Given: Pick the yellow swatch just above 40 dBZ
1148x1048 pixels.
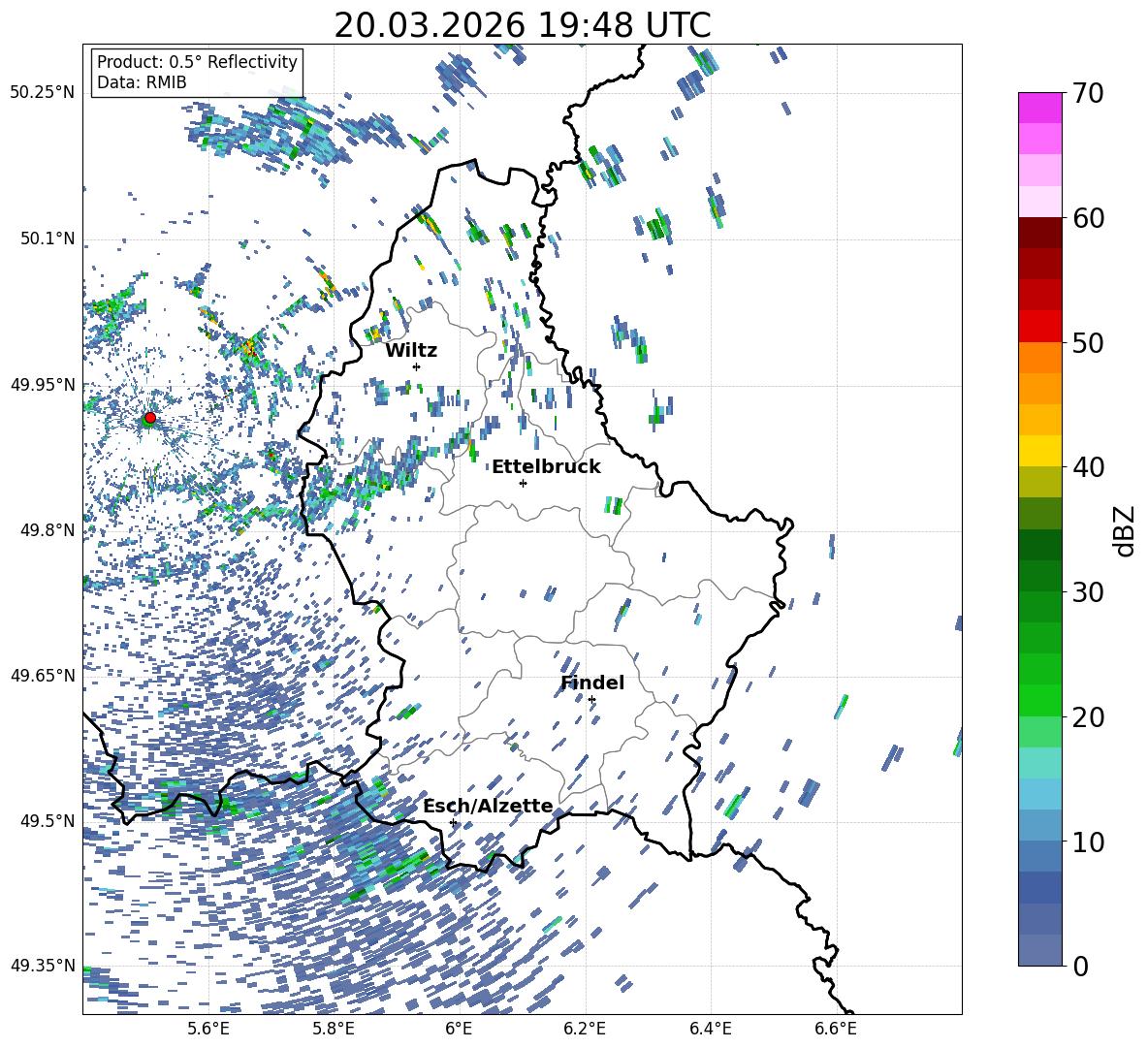Looking at the screenshot, I should coord(1040,451).
